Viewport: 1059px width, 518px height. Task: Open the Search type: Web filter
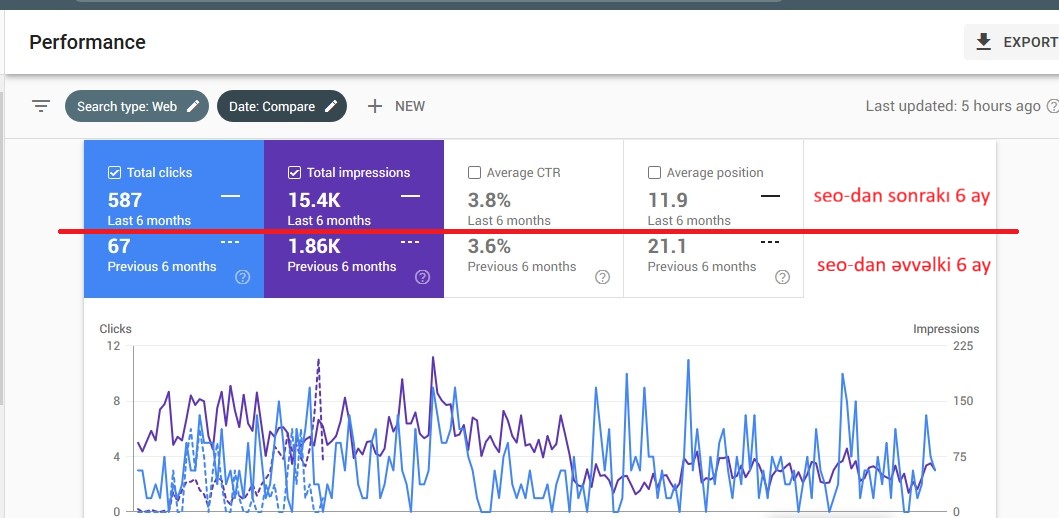(126, 106)
